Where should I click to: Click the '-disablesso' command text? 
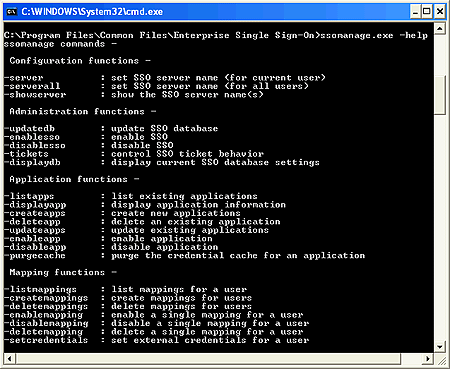click(x=35, y=145)
